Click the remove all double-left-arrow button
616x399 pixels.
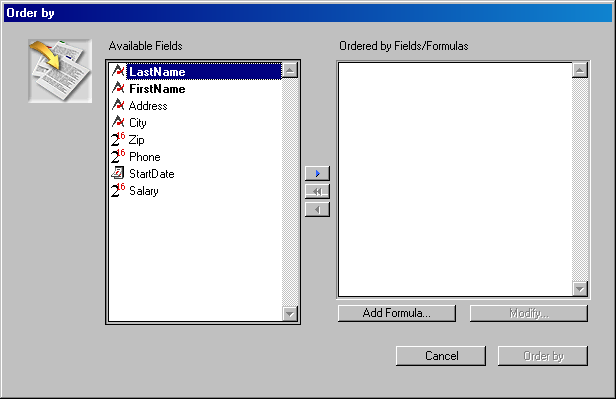(x=317, y=192)
